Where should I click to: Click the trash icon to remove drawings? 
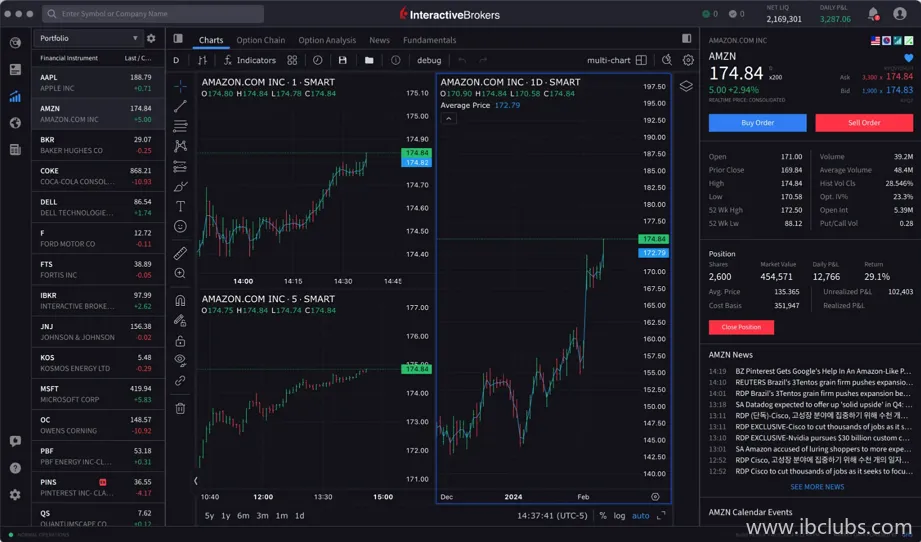coord(180,408)
